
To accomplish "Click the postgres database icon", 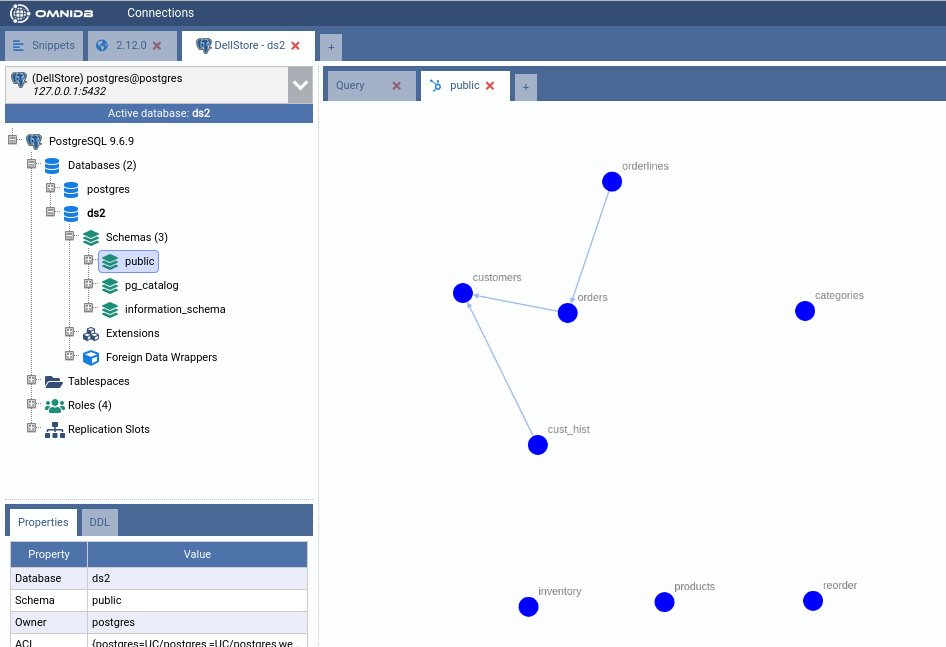I will coord(71,190).
